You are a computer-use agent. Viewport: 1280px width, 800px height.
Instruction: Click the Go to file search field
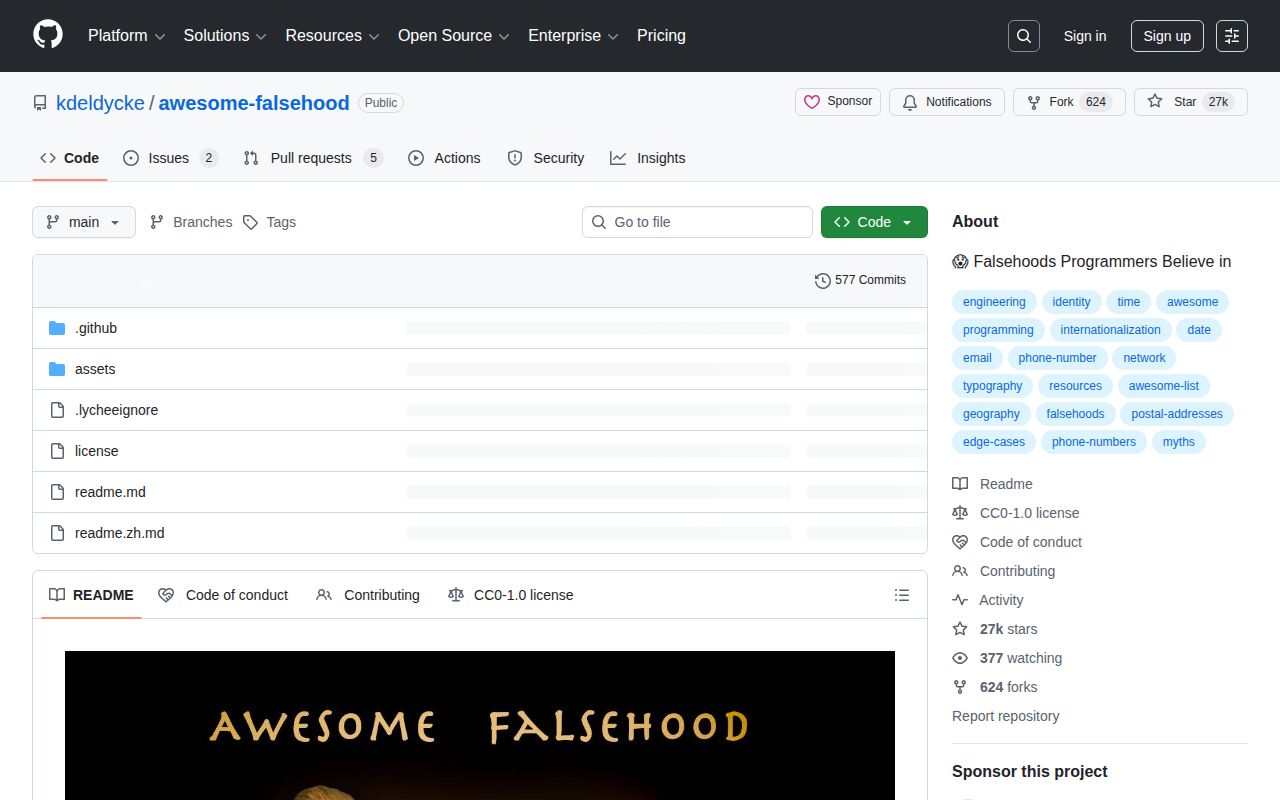coord(697,222)
